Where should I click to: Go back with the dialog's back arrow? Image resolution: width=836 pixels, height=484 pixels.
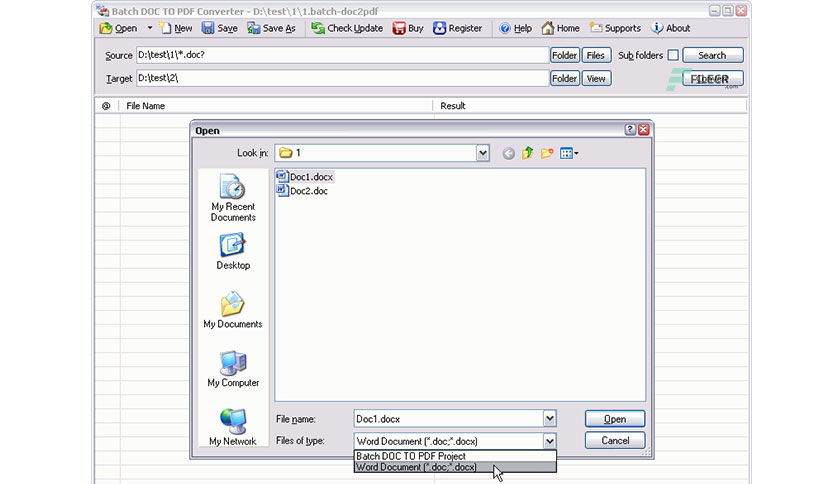click(508, 154)
